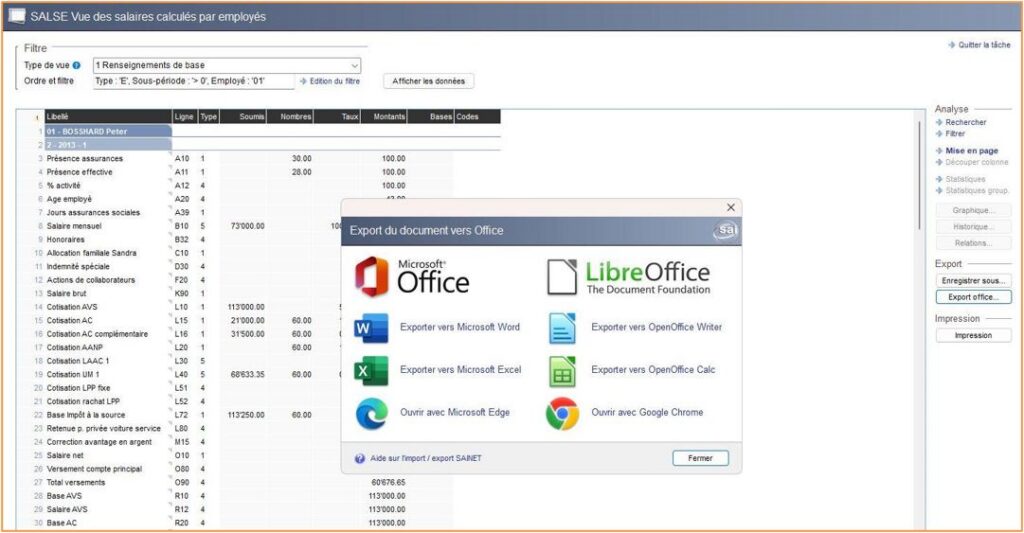This screenshot has width=1024, height=533.
Task: Click the Fermer button
Action: point(700,459)
